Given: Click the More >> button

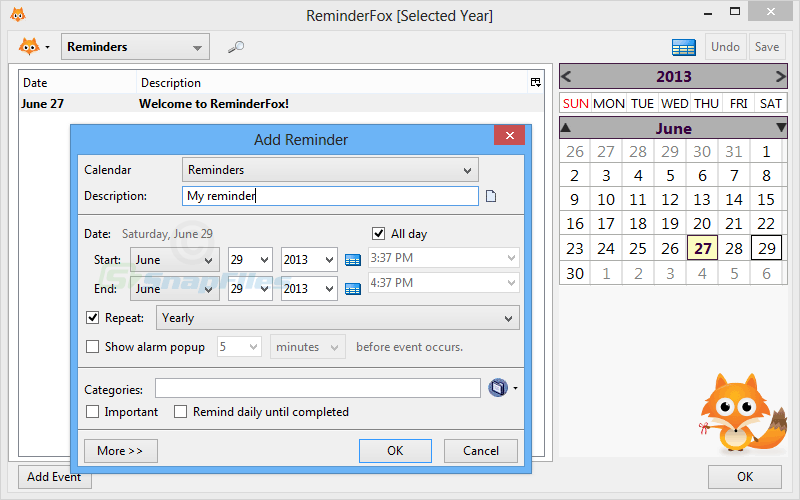Looking at the screenshot, I should click(120, 451).
